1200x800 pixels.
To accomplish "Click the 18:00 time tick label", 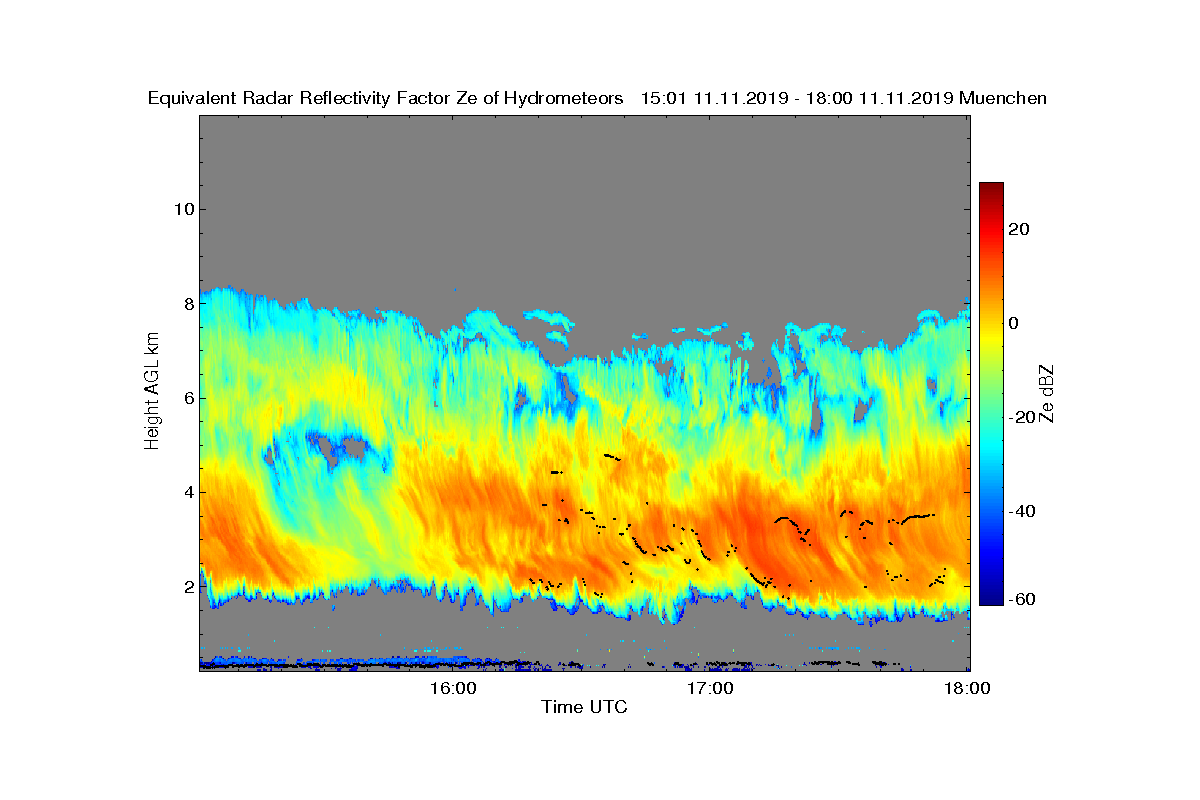I will pyautogui.click(x=968, y=688).
